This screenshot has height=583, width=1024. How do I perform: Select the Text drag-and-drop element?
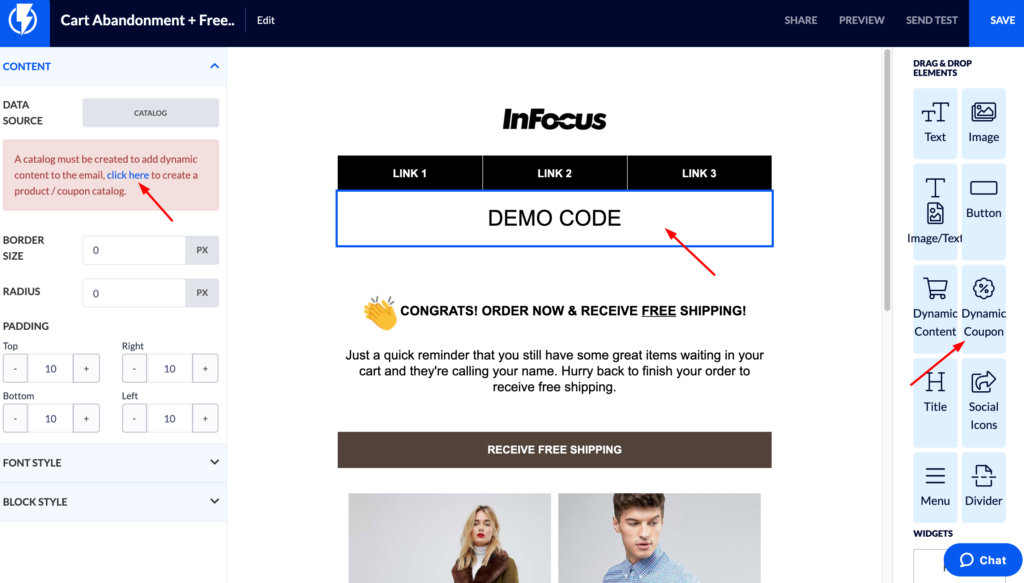[935, 123]
